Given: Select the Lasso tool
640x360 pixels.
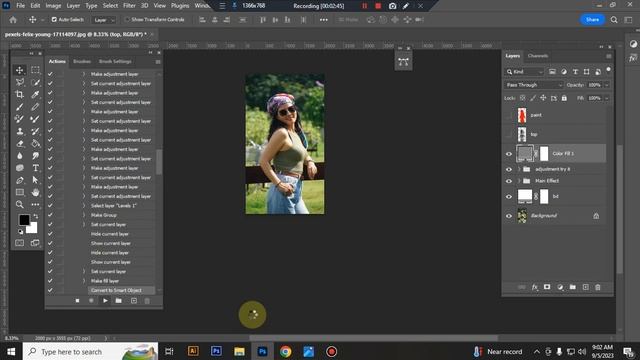Looking at the screenshot, I should click(x=19, y=82).
